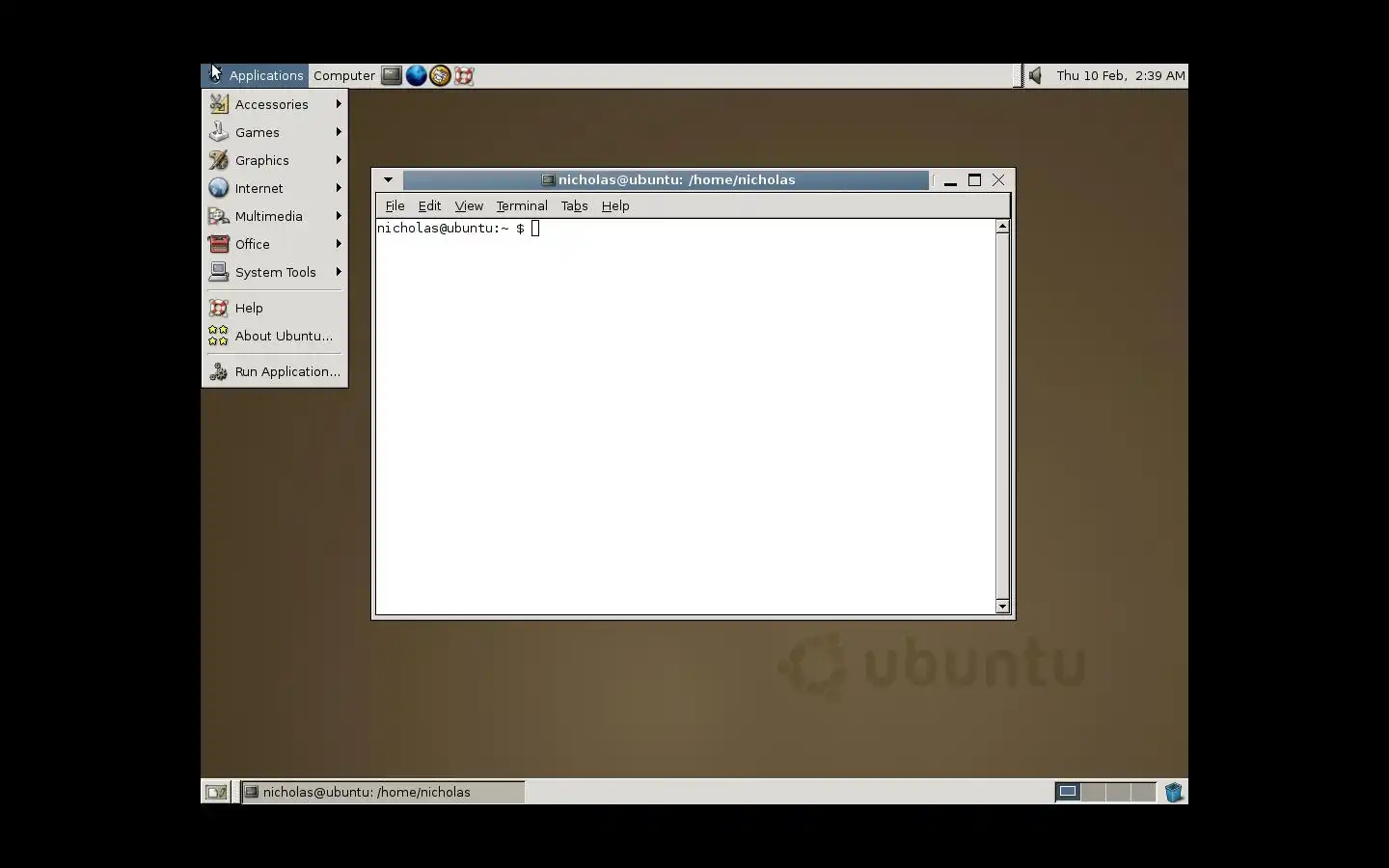
Task: Open the Office submenu
Action: point(275,244)
